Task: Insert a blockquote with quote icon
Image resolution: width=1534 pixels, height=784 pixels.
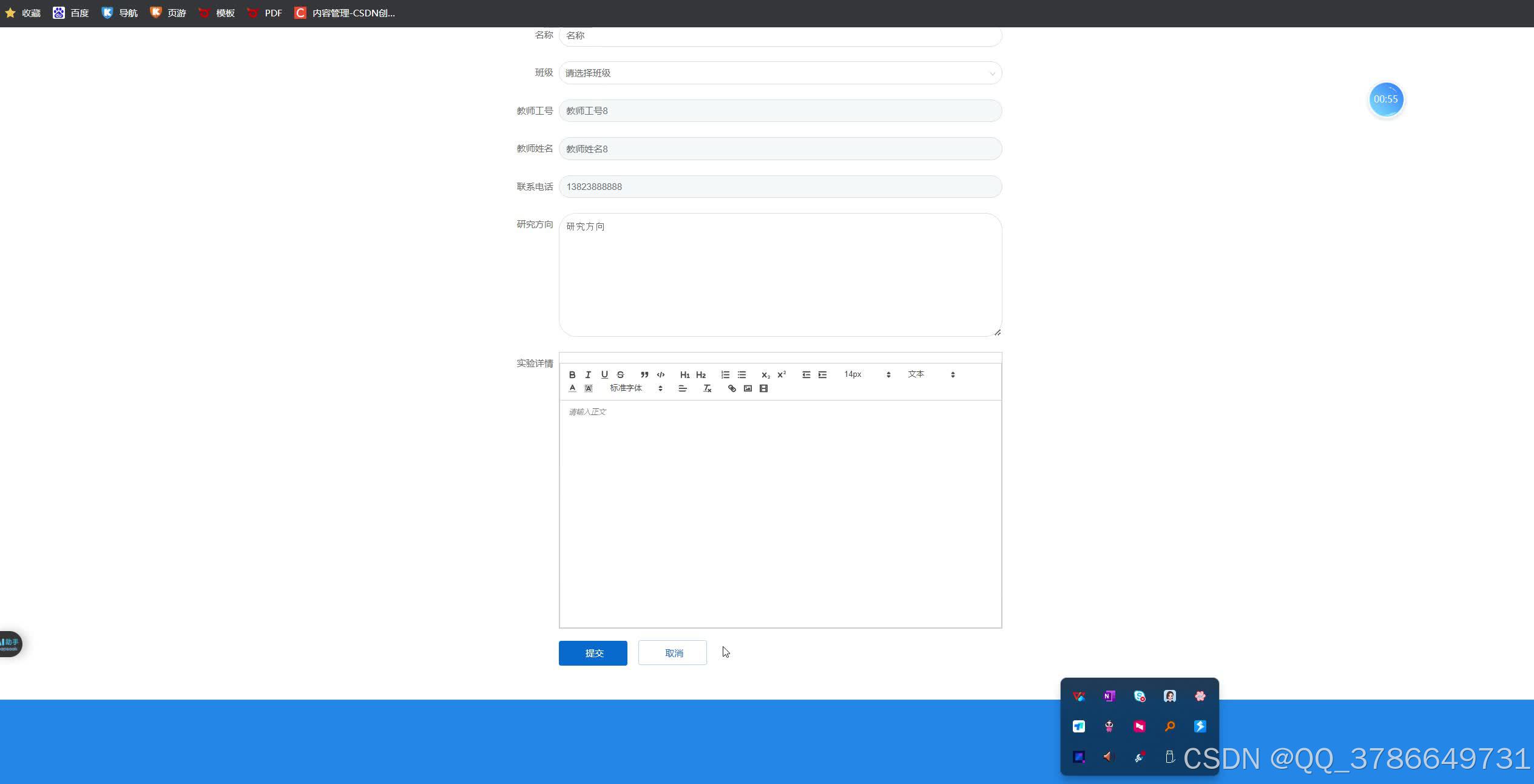Action: tap(644, 374)
